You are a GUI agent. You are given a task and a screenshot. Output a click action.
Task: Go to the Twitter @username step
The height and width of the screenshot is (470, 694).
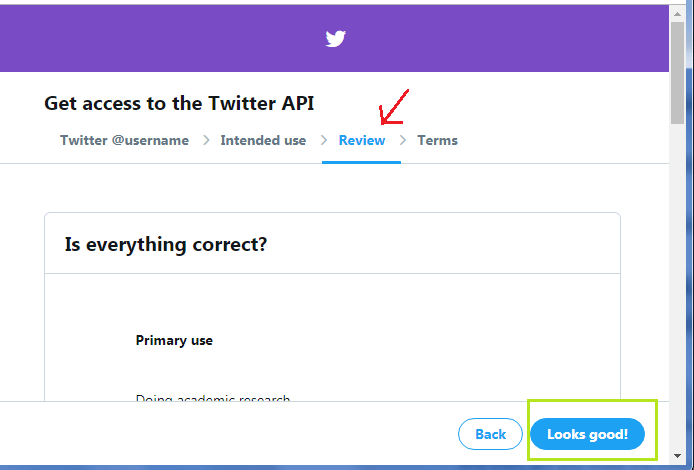(124, 141)
